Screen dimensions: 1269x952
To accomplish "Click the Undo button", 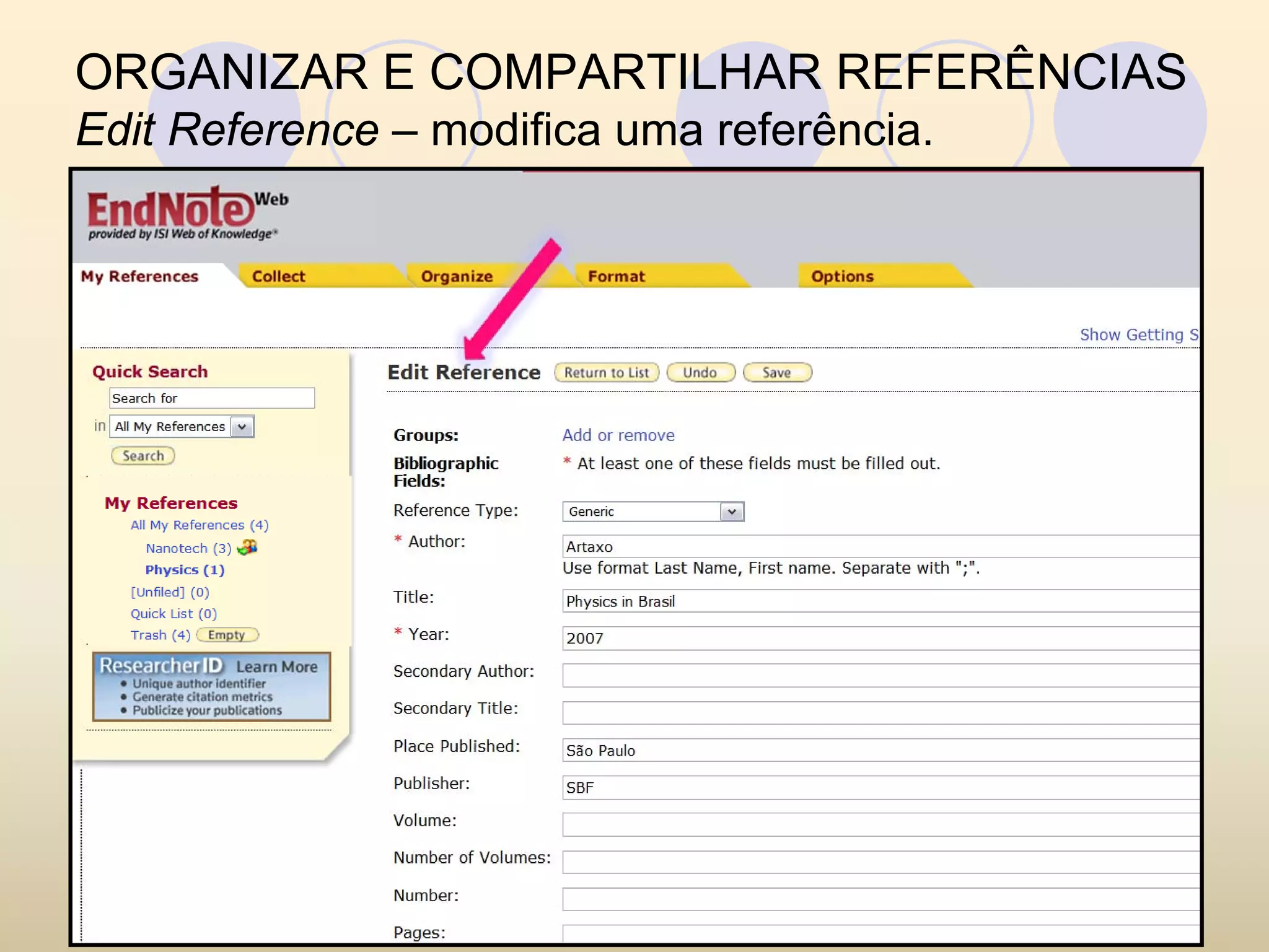I will pos(701,373).
